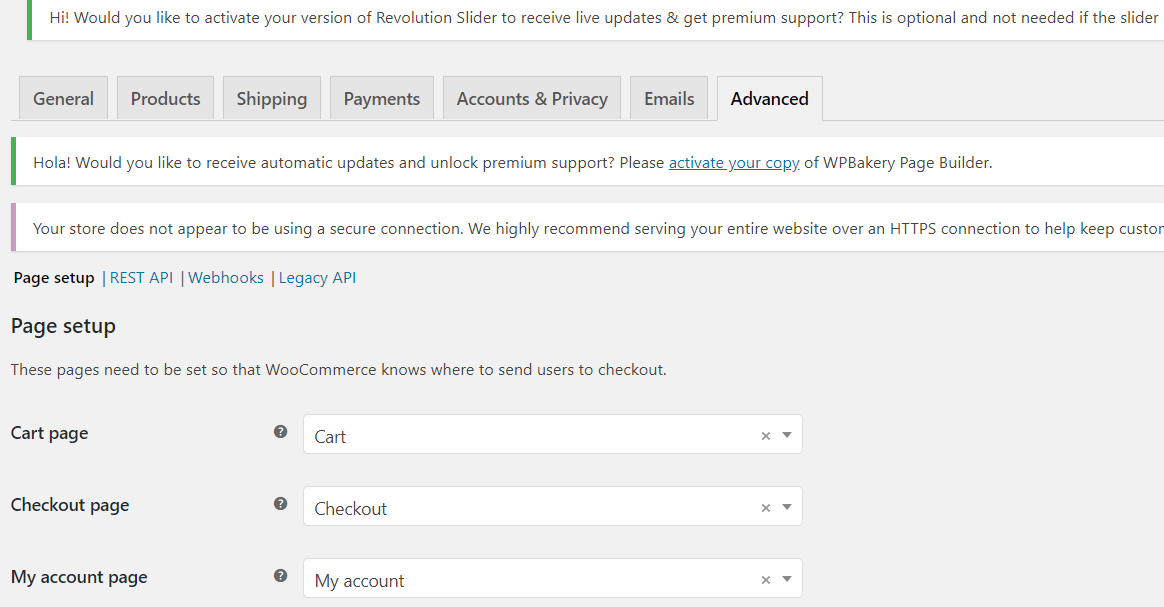This screenshot has width=1164, height=607.
Task: Open the Payments tab
Action: tap(381, 99)
